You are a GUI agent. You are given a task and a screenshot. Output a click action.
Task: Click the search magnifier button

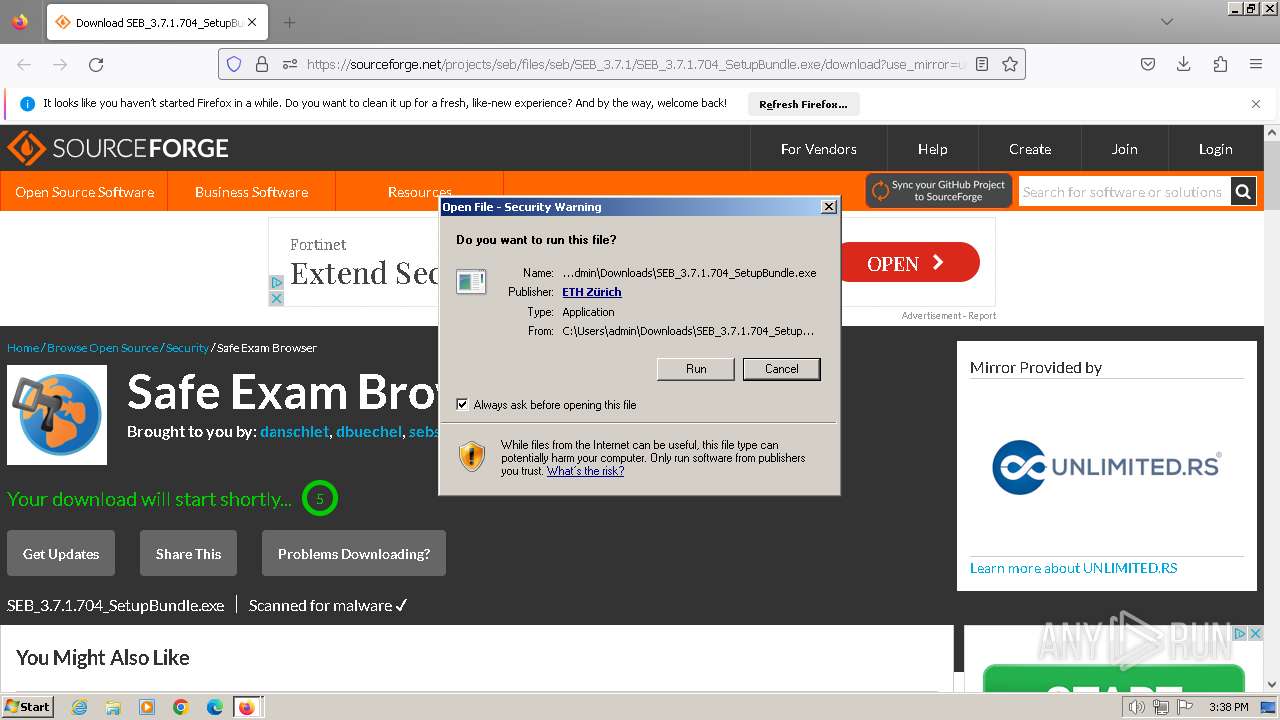coord(1243,192)
